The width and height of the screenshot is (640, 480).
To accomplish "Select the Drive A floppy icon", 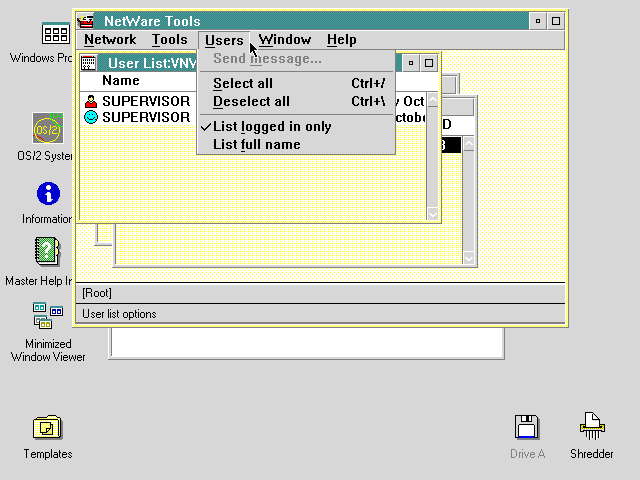I will pos(527,427).
